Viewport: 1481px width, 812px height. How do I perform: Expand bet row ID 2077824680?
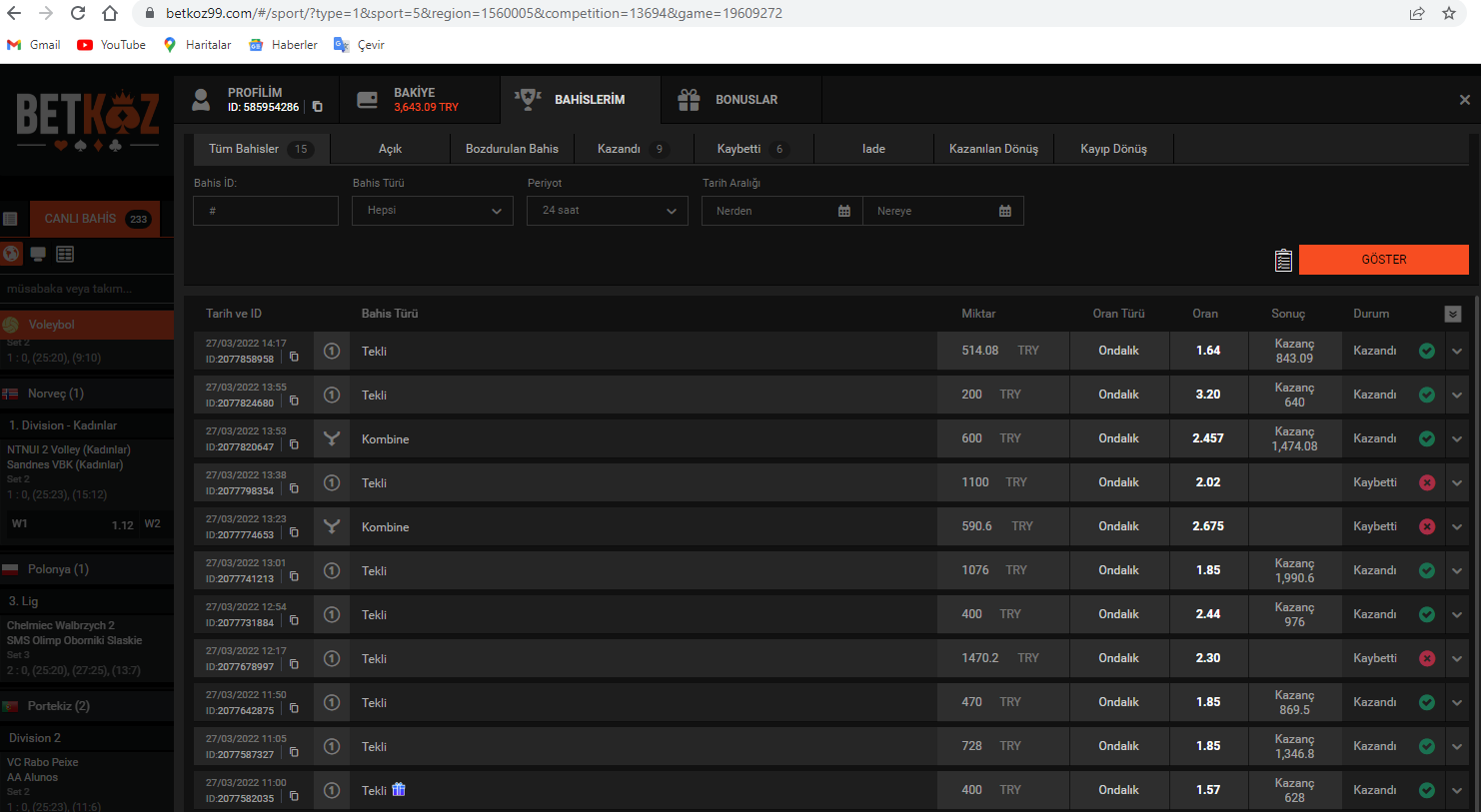point(1457,396)
